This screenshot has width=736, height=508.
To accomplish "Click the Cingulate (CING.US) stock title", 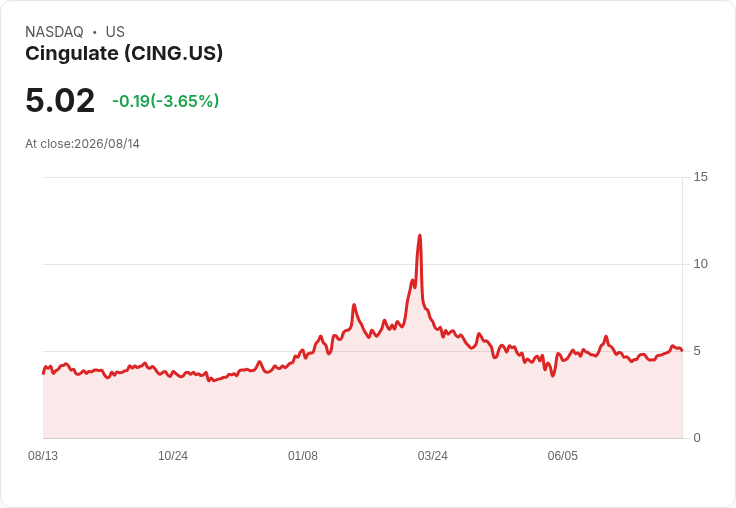I will [124, 54].
